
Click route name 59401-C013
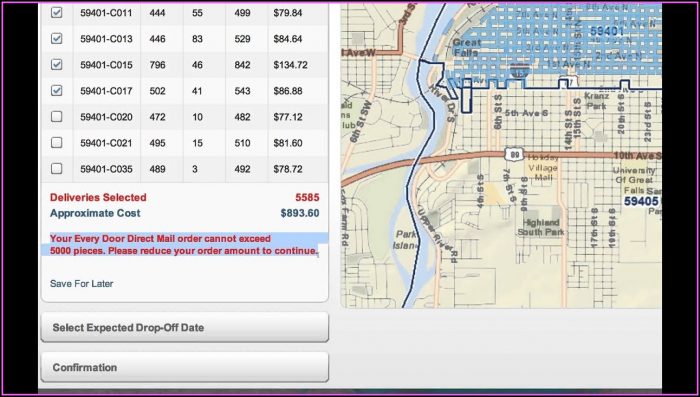pyautogui.click(x=106, y=39)
